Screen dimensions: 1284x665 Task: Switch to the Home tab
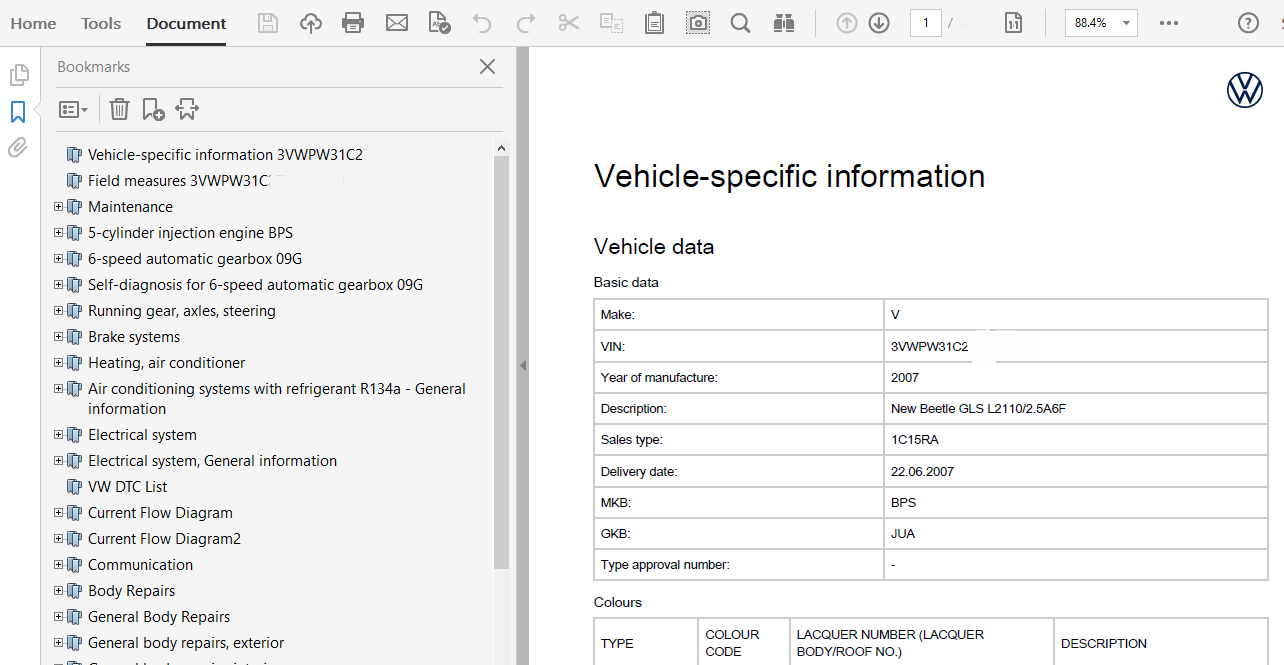(x=33, y=23)
